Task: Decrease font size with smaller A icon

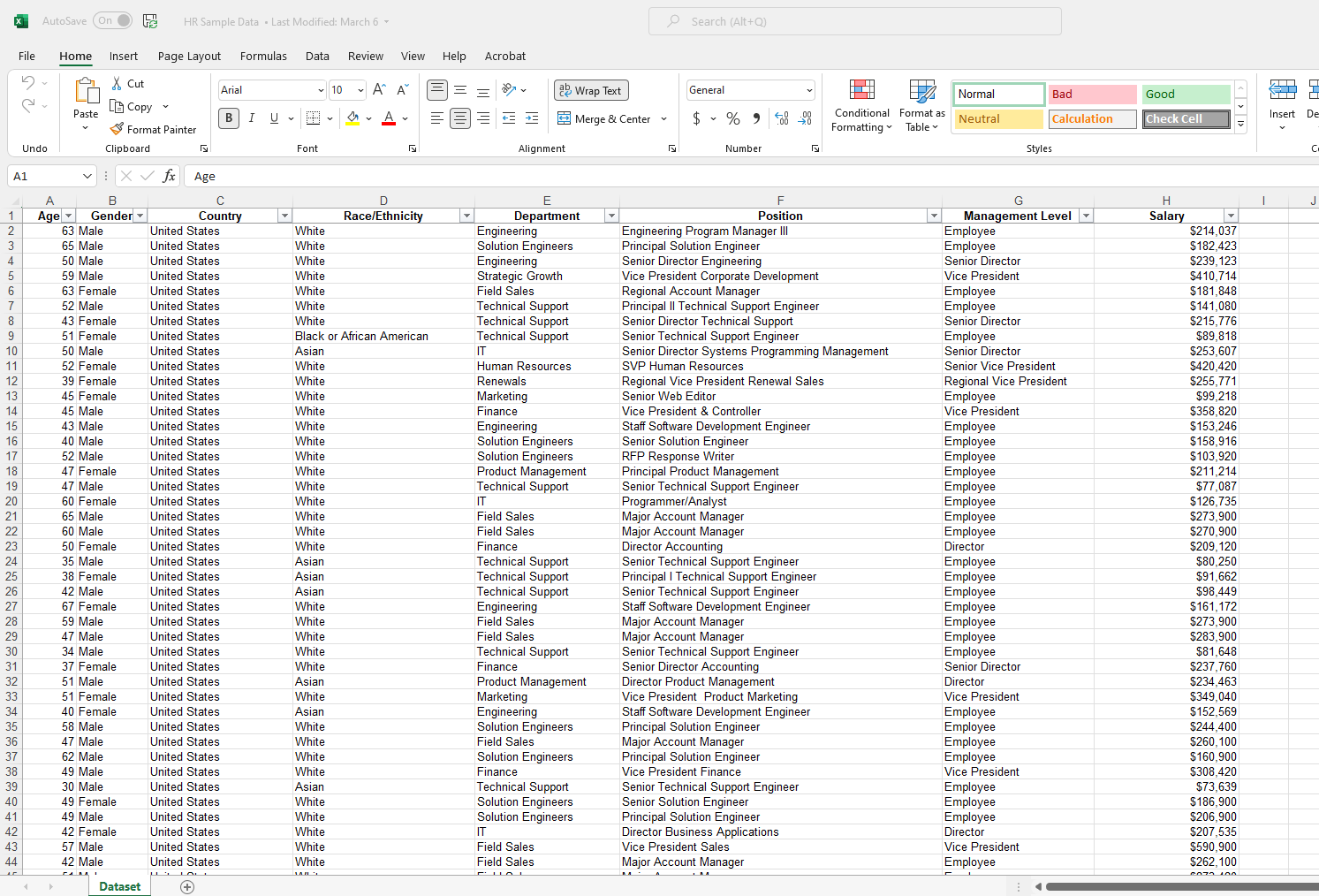Action: click(402, 89)
